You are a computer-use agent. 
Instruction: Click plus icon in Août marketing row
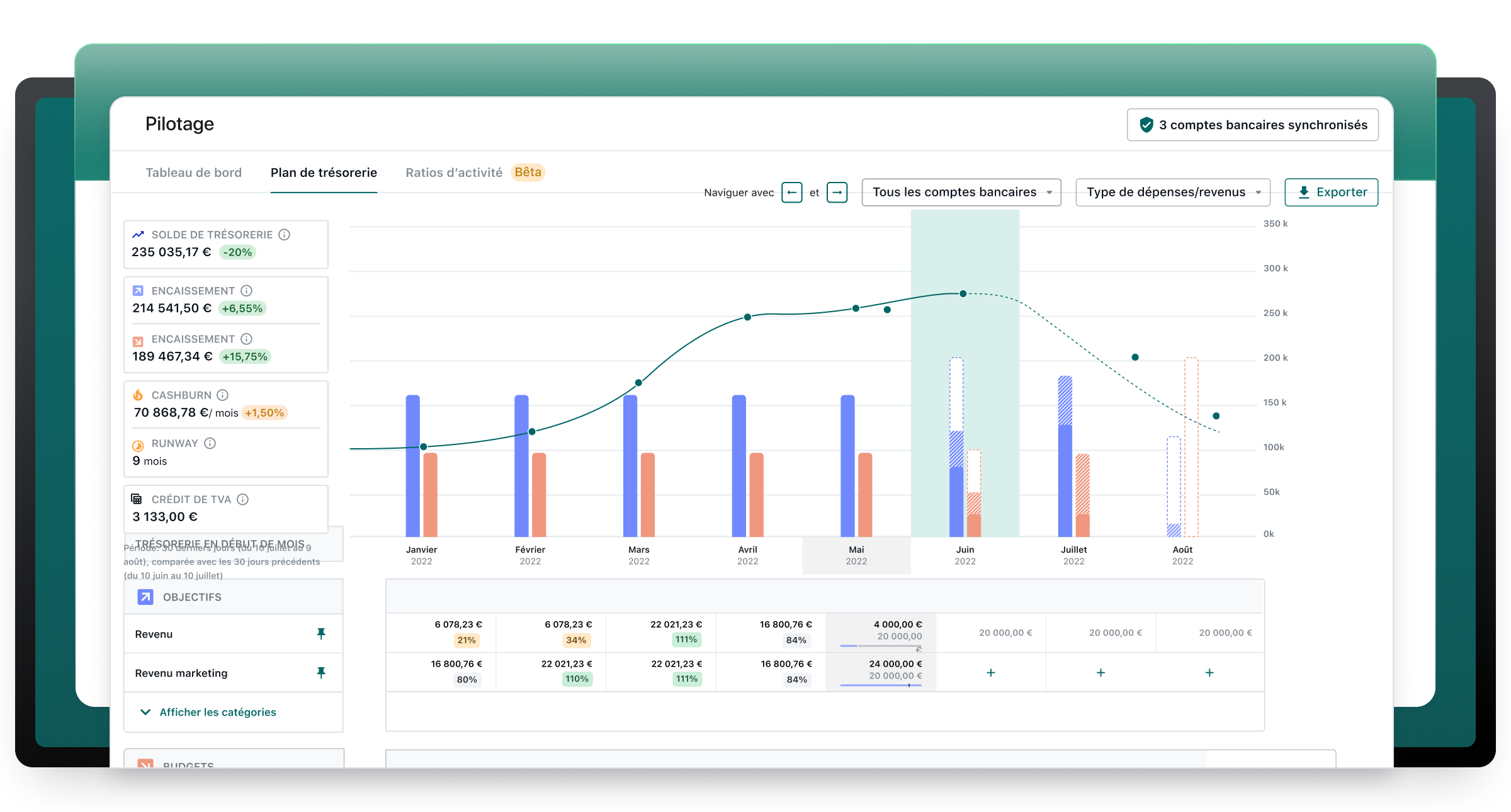coord(1209,673)
